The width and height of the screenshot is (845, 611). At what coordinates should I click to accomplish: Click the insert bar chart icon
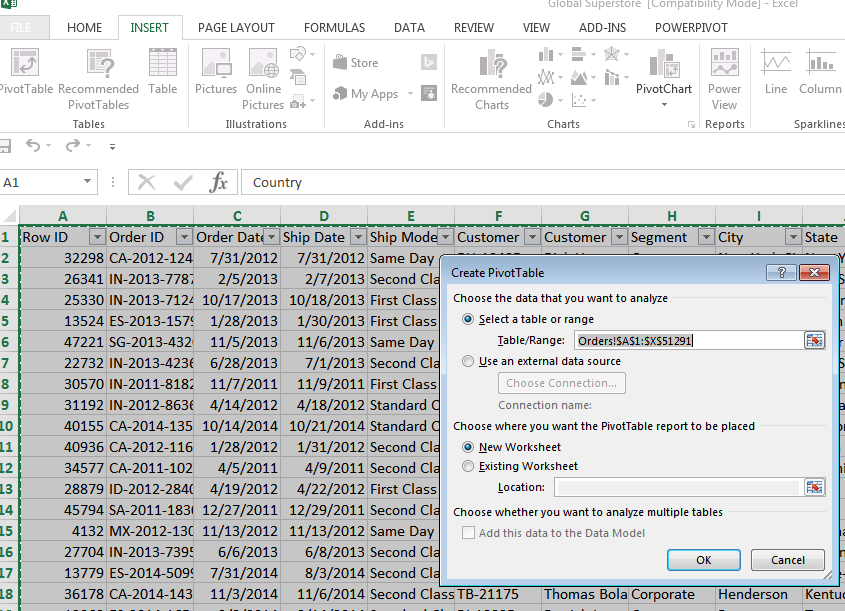coord(579,54)
